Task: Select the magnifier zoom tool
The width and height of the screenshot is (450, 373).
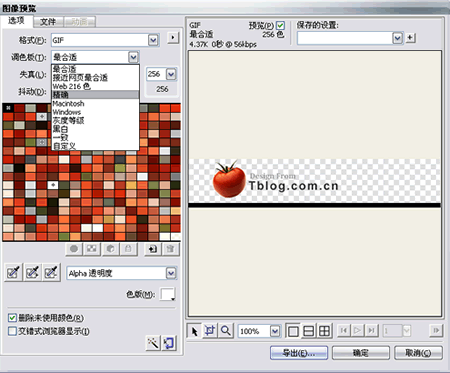Action: [226, 331]
